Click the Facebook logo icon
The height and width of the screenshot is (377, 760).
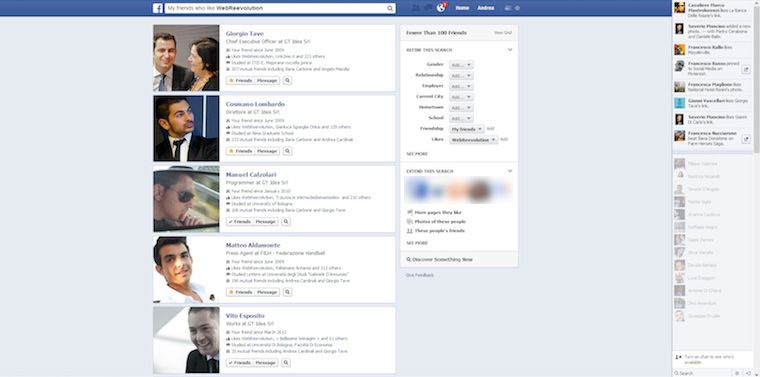[x=158, y=8]
